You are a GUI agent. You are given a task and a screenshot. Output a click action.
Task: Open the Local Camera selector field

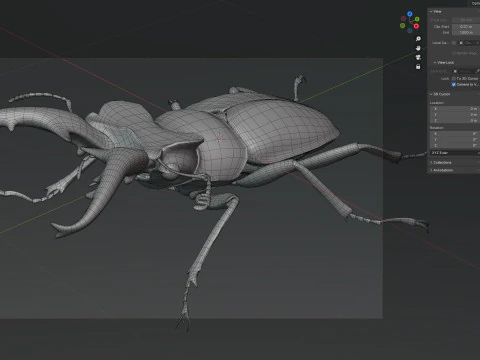469,43
